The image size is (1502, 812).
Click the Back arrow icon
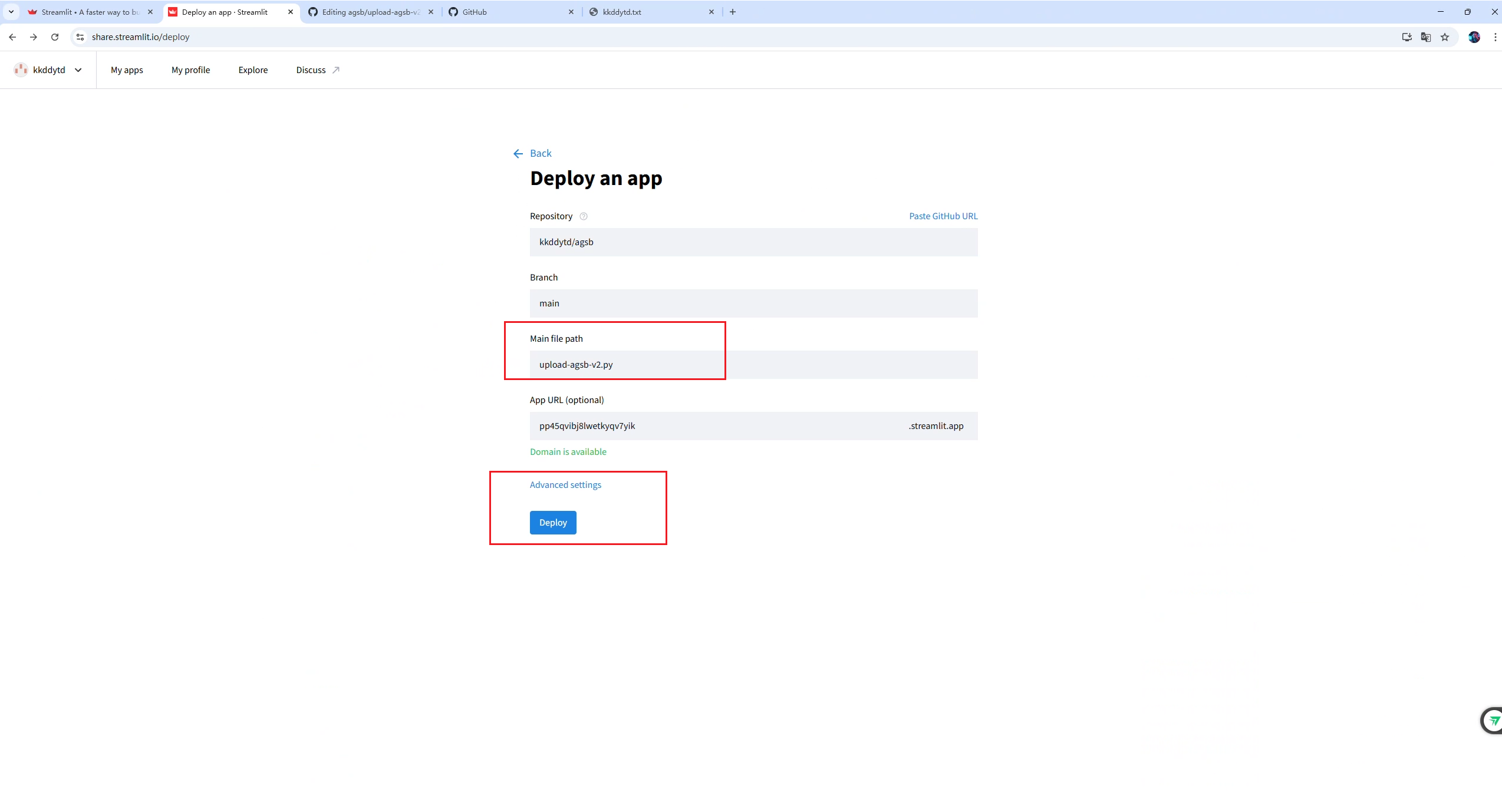coord(518,154)
